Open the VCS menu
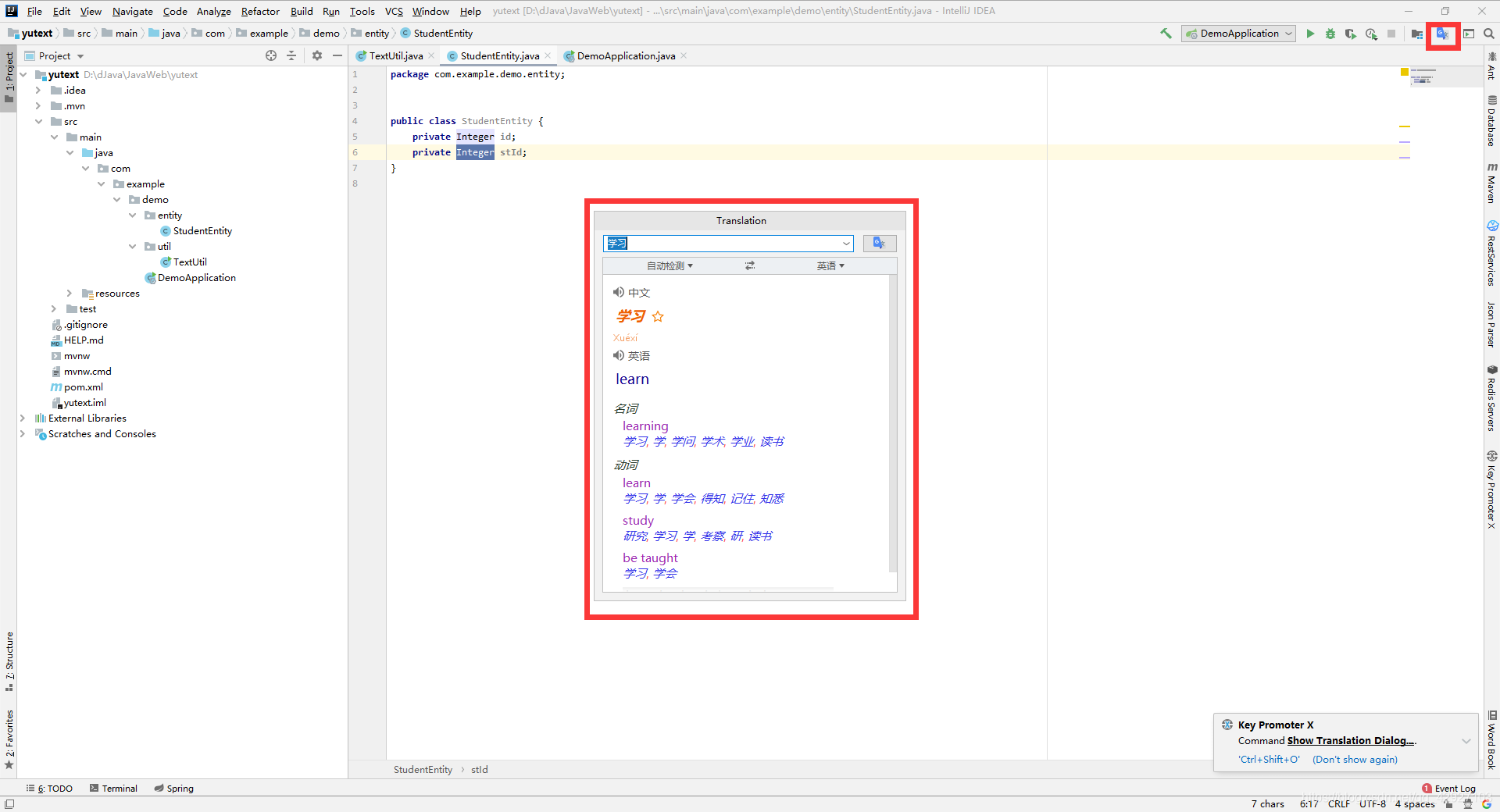Viewport: 1500px width, 812px height. click(394, 11)
